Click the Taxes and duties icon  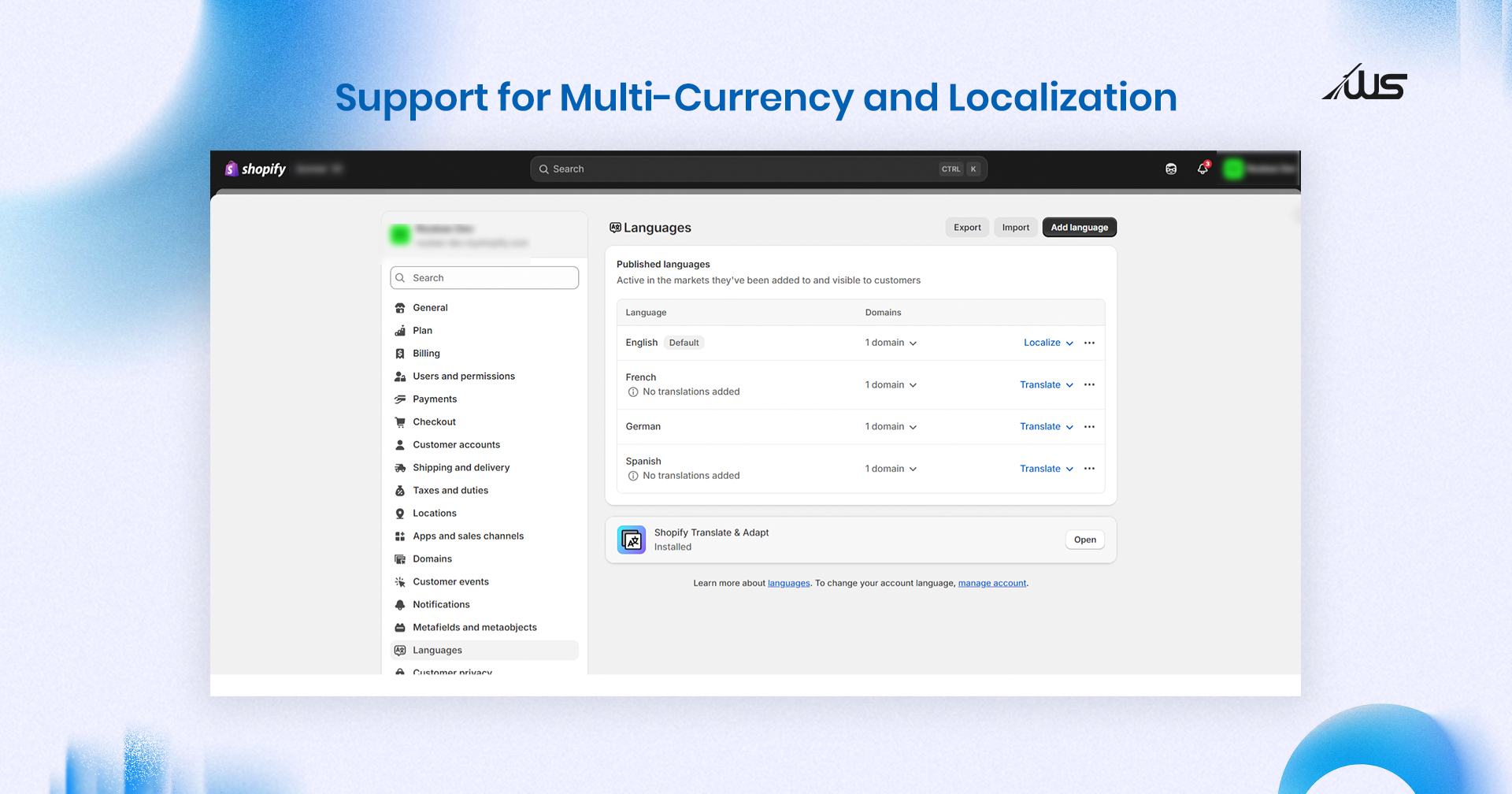click(x=400, y=491)
